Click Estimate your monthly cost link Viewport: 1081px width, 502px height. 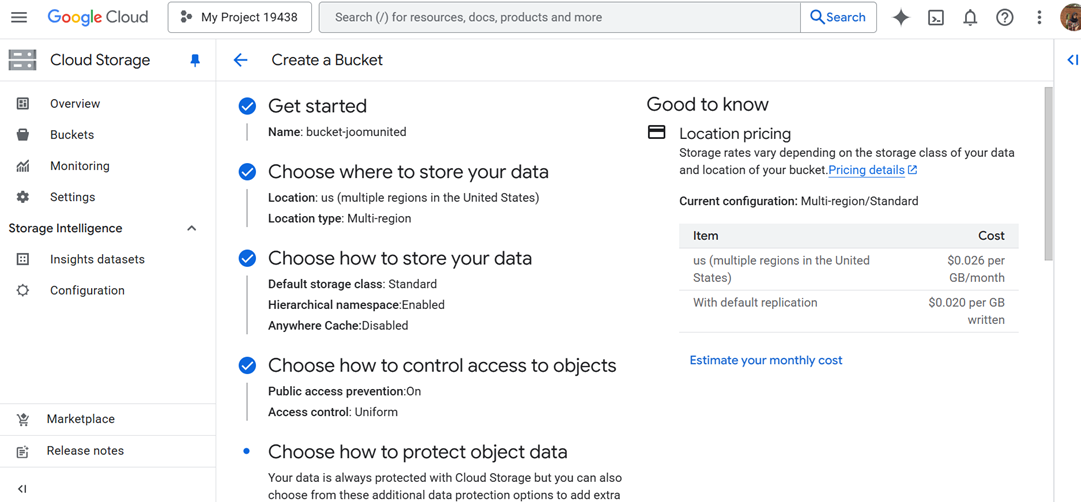click(x=766, y=360)
